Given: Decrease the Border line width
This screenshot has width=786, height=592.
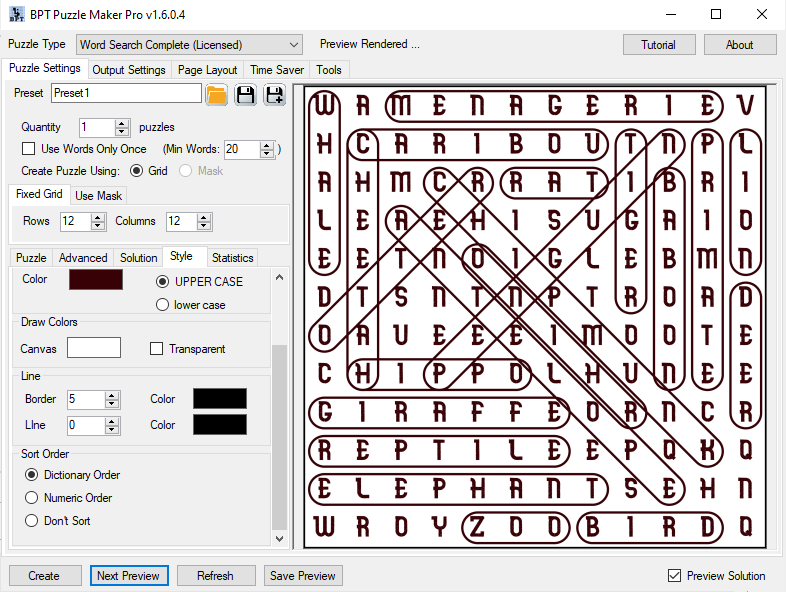Looking at the screenshot, I should click(112, 404).
